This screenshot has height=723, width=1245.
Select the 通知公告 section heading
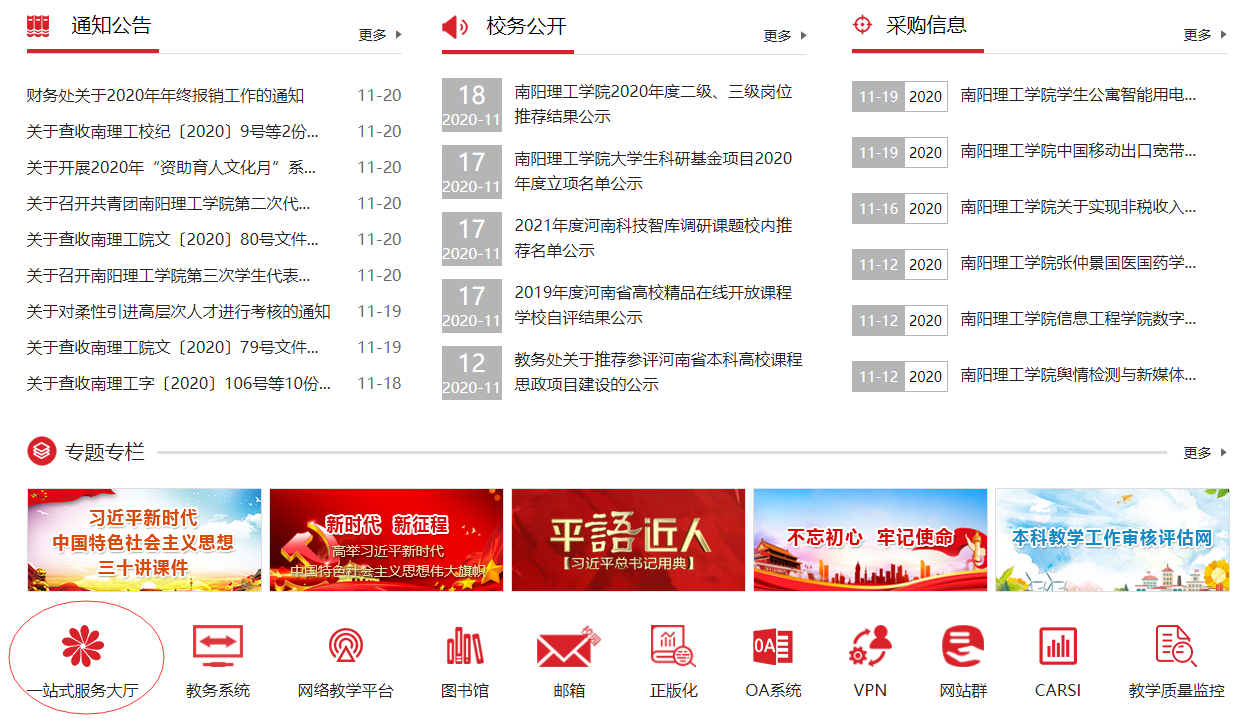click(111, 26)
